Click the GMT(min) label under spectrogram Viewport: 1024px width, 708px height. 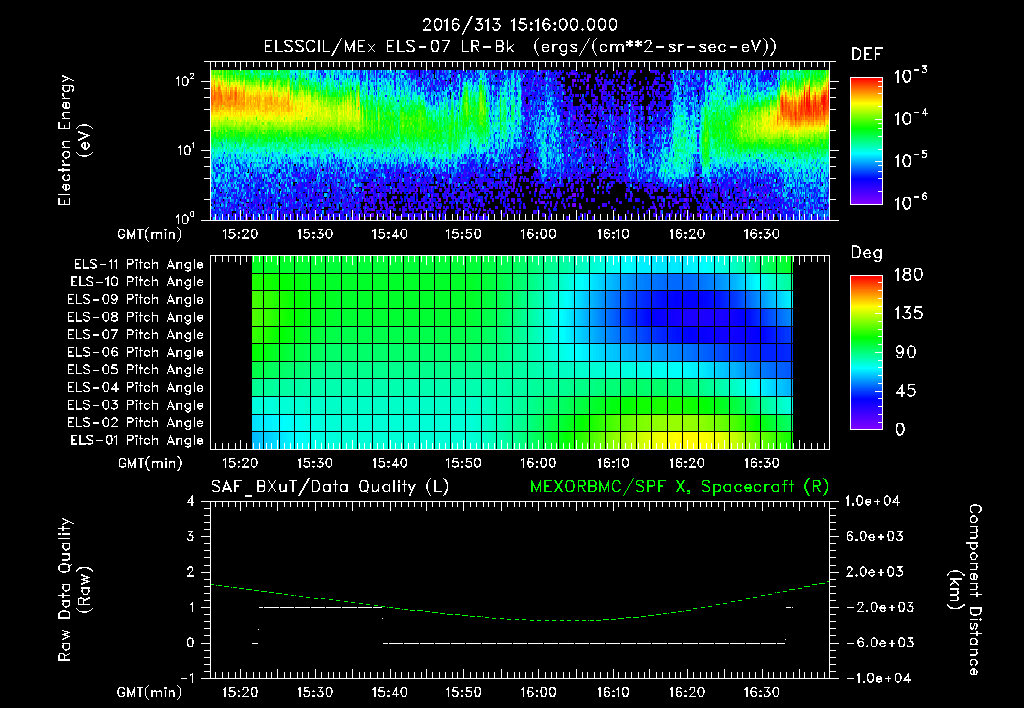(x=150, y=234)
